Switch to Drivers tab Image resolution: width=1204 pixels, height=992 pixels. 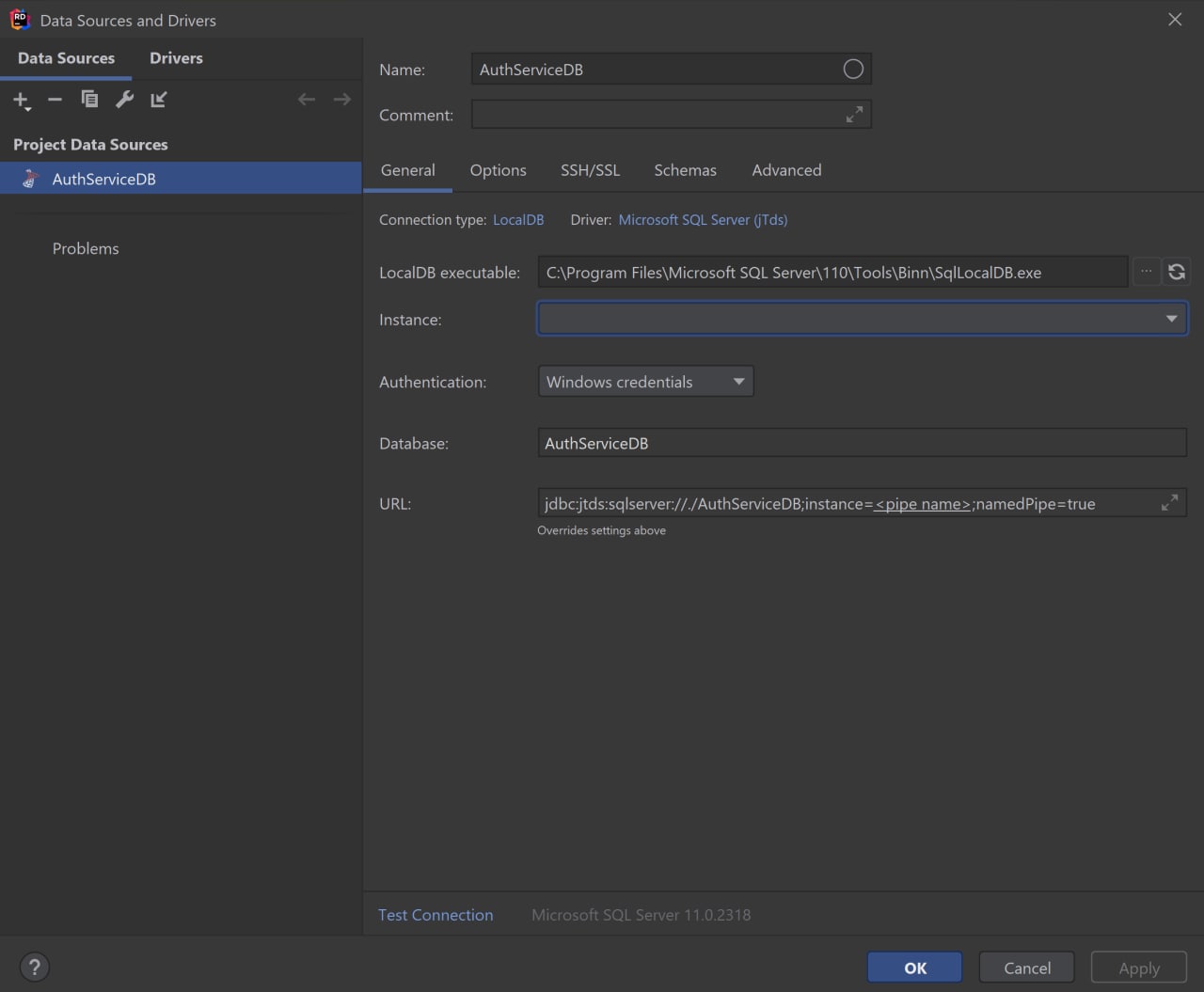click(x=176, y=58)
